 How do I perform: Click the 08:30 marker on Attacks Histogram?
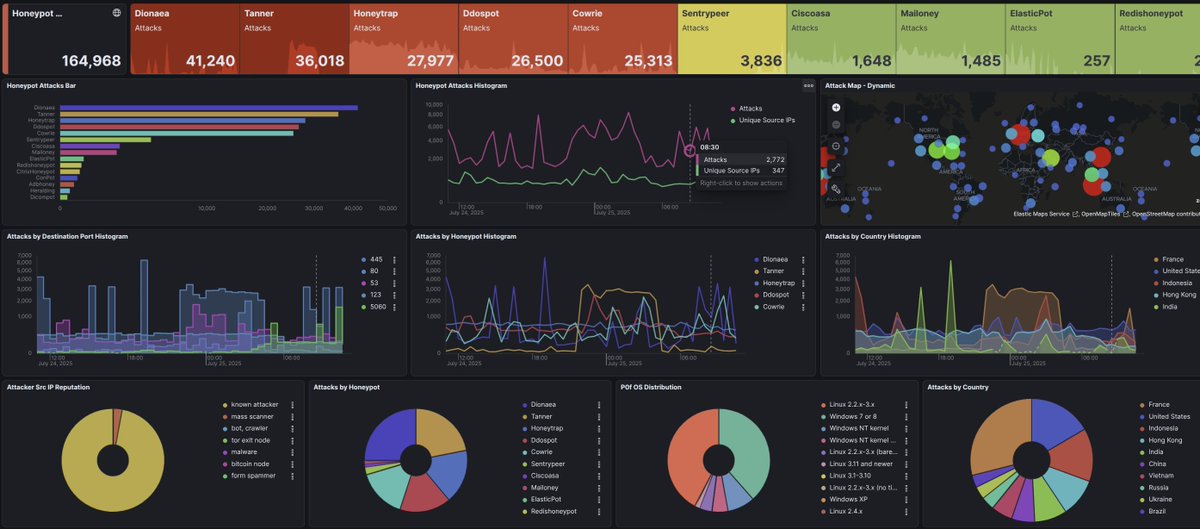[x=689, y=150]
